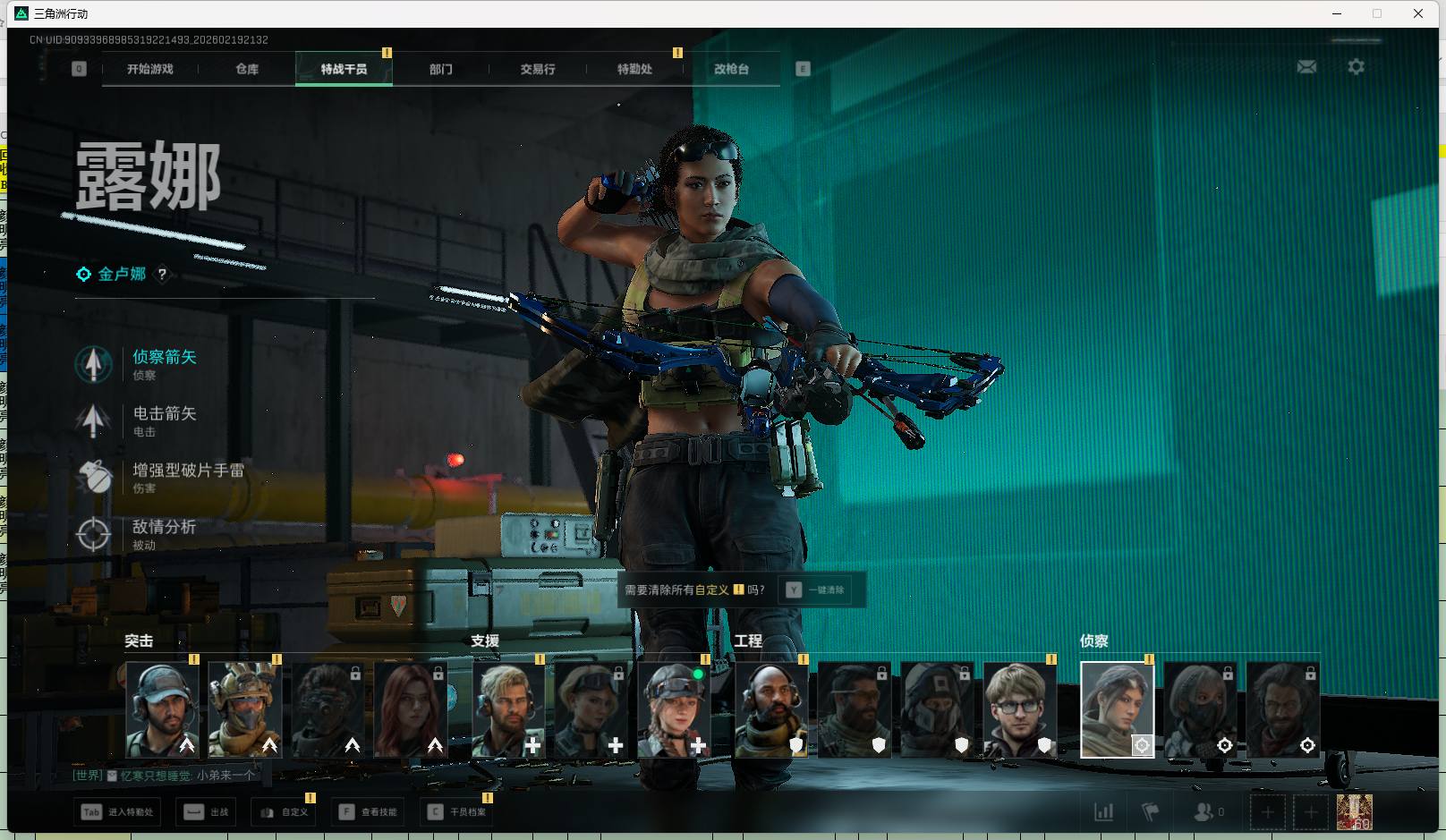The image size is (1446, 840).
Task: Select the 特战干员 tab
Action: click(344, 69)
